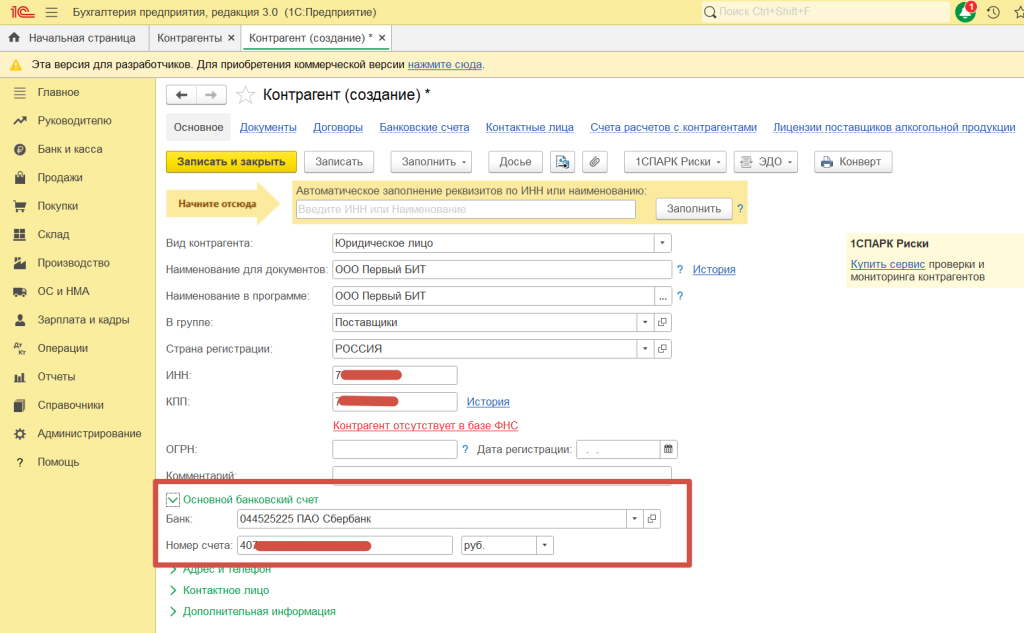Image resolution: width=1024 pixels, height=633 pixels.
Task: Click the Контрагент отсутствует в базе ФНС link
Action: tap(425, 426)
